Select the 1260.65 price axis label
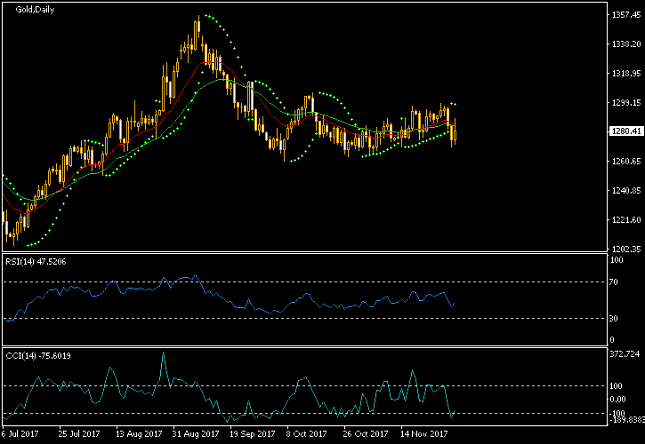Image resolution: width=645 pixels, height=444 pixels. 626,161
